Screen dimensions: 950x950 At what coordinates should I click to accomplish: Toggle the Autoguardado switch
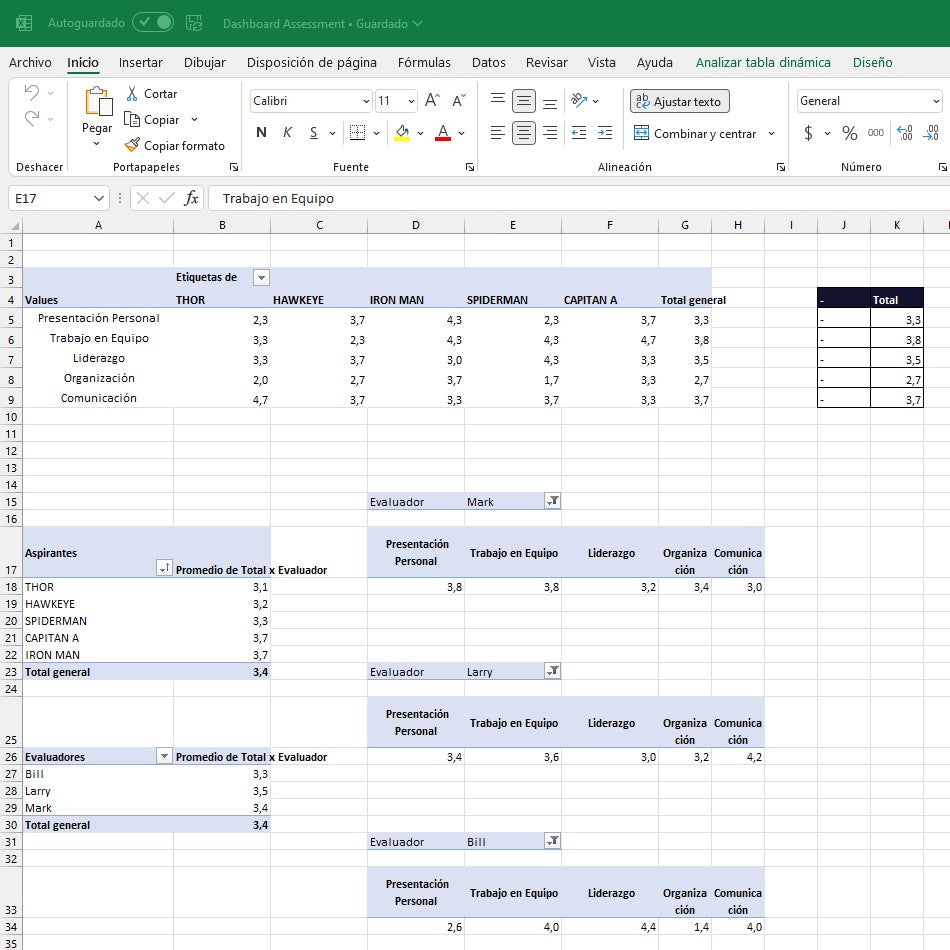coord(153,22)
